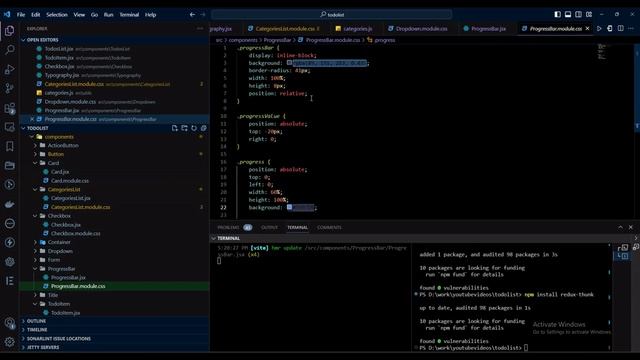Click the editor minimap

click(x=601, y=51)
